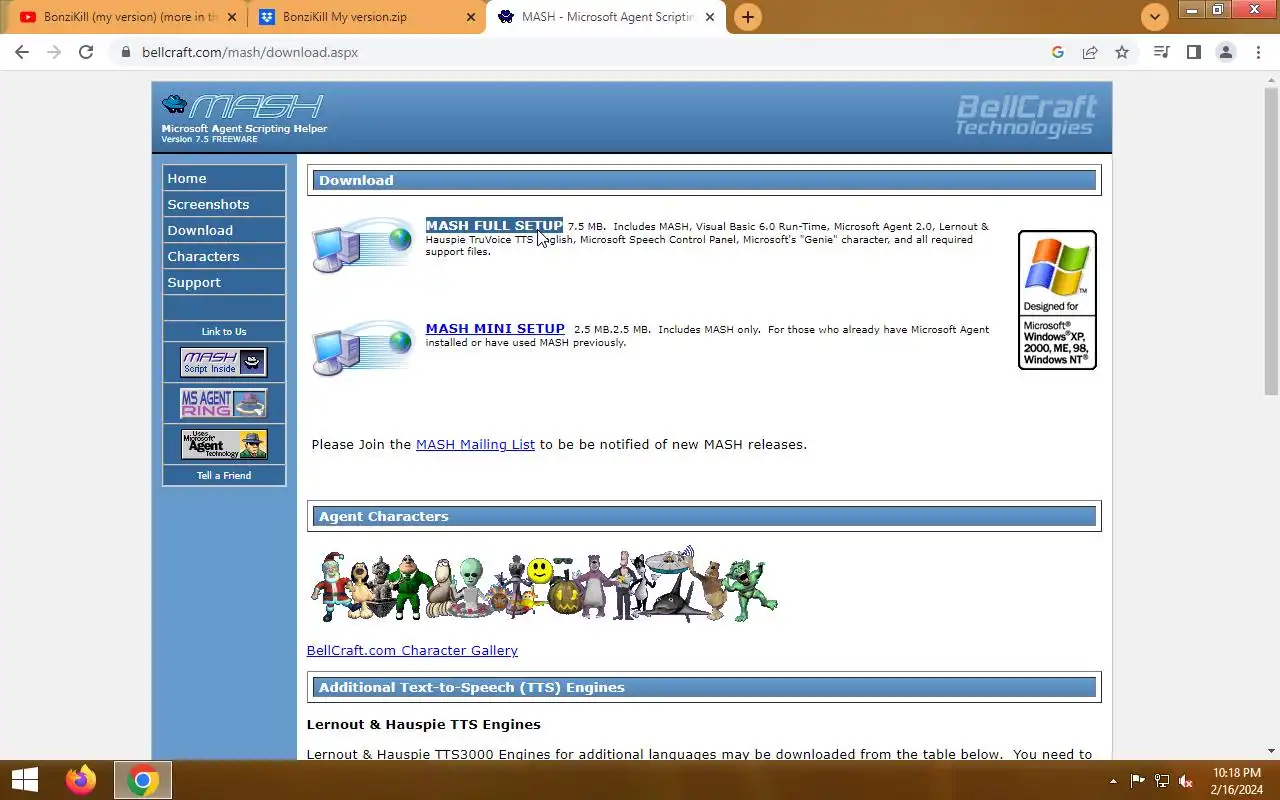
Task: Click the computer icon beside MASH FULL SETUP
Action: (362, 246)
